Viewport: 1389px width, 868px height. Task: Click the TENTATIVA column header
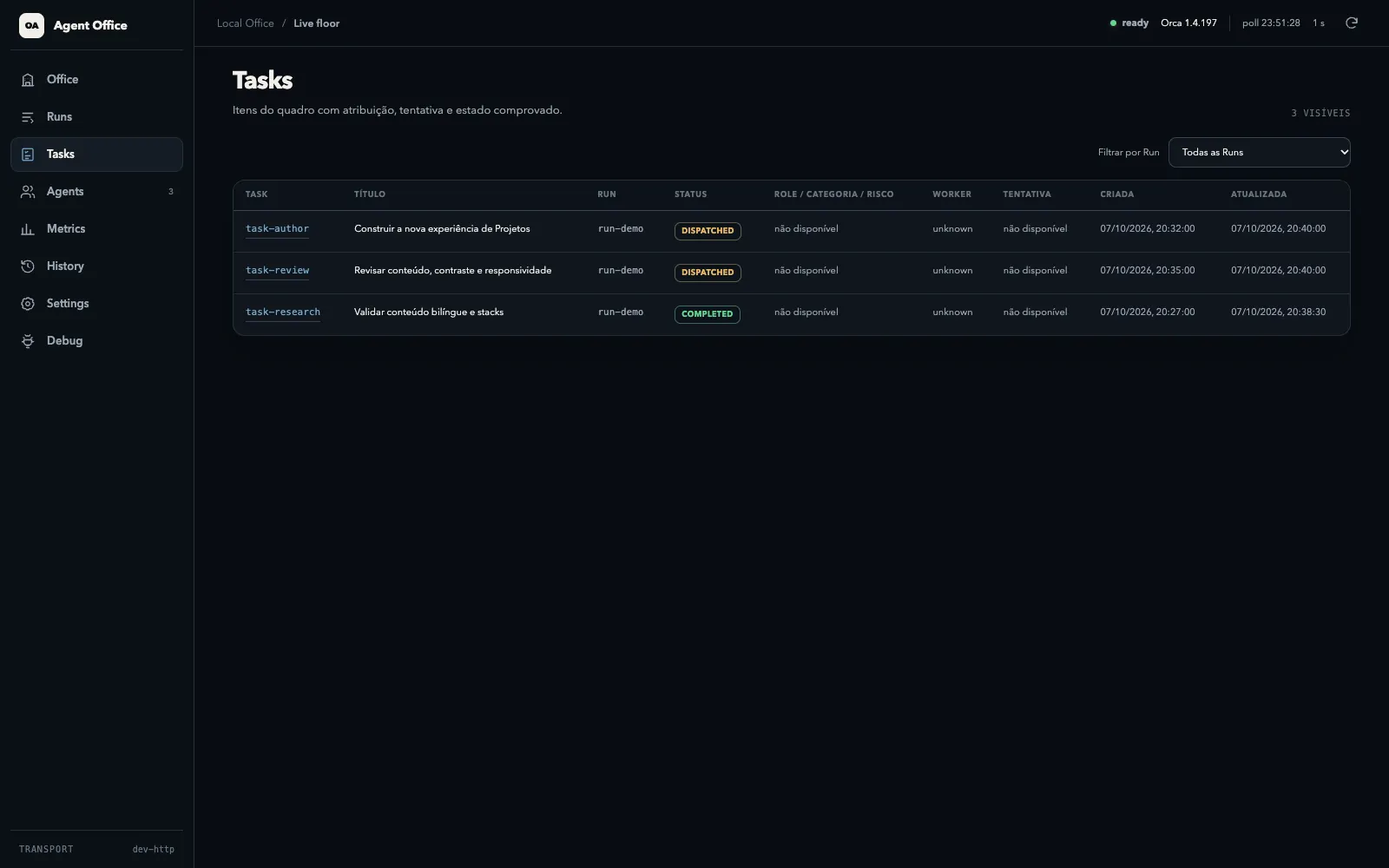(x=1027, y=194)
